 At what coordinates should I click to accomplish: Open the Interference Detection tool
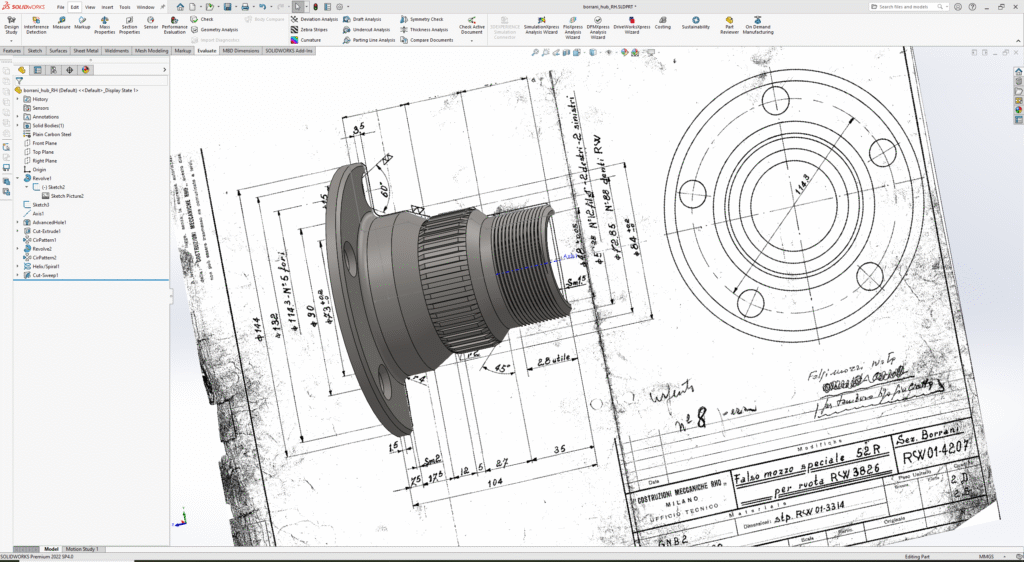(36, 25)
